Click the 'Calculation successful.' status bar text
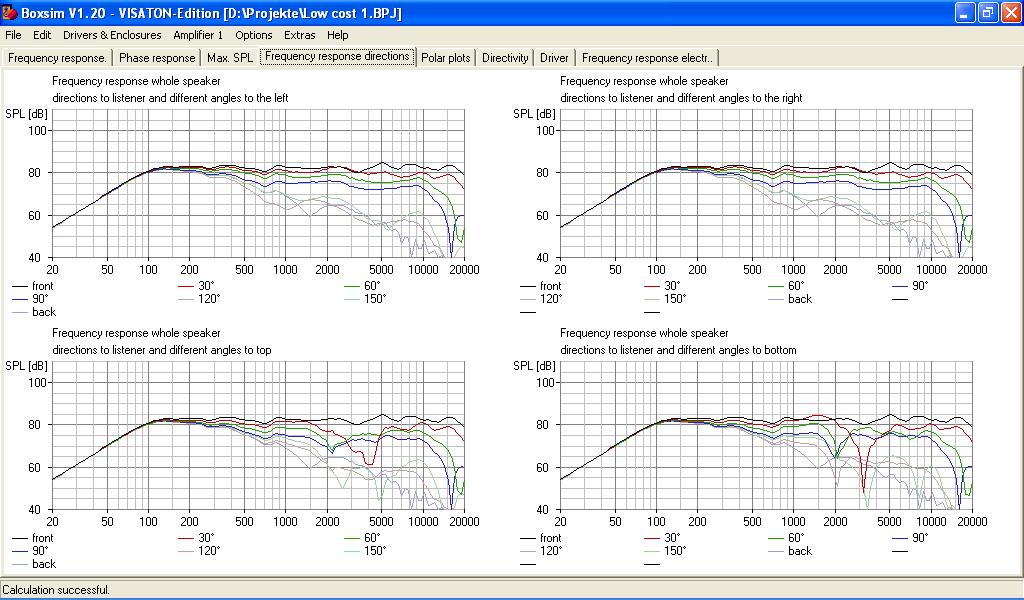1024x600 pixels. [56, 590]
